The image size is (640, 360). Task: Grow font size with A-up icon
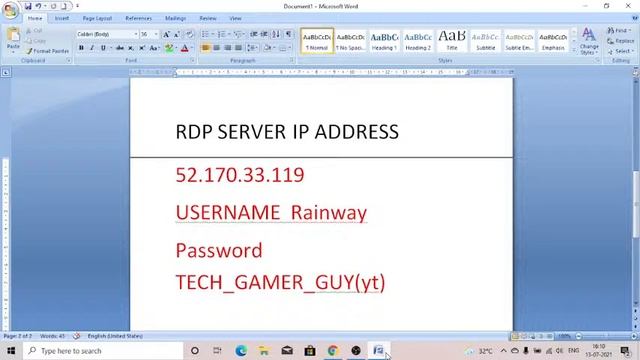pos(167,34)
